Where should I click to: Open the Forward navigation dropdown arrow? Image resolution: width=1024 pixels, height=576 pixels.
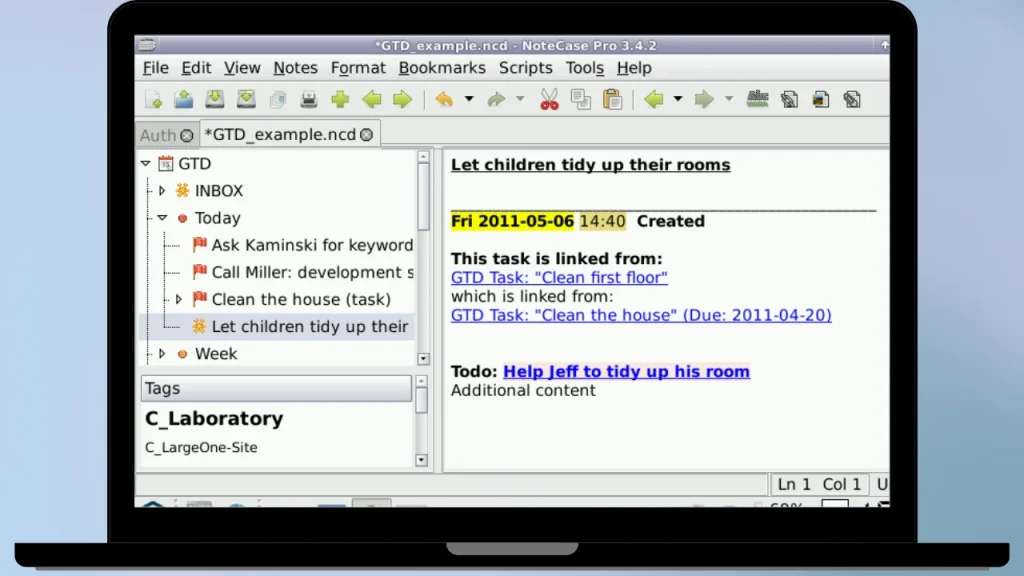(729, 99)
